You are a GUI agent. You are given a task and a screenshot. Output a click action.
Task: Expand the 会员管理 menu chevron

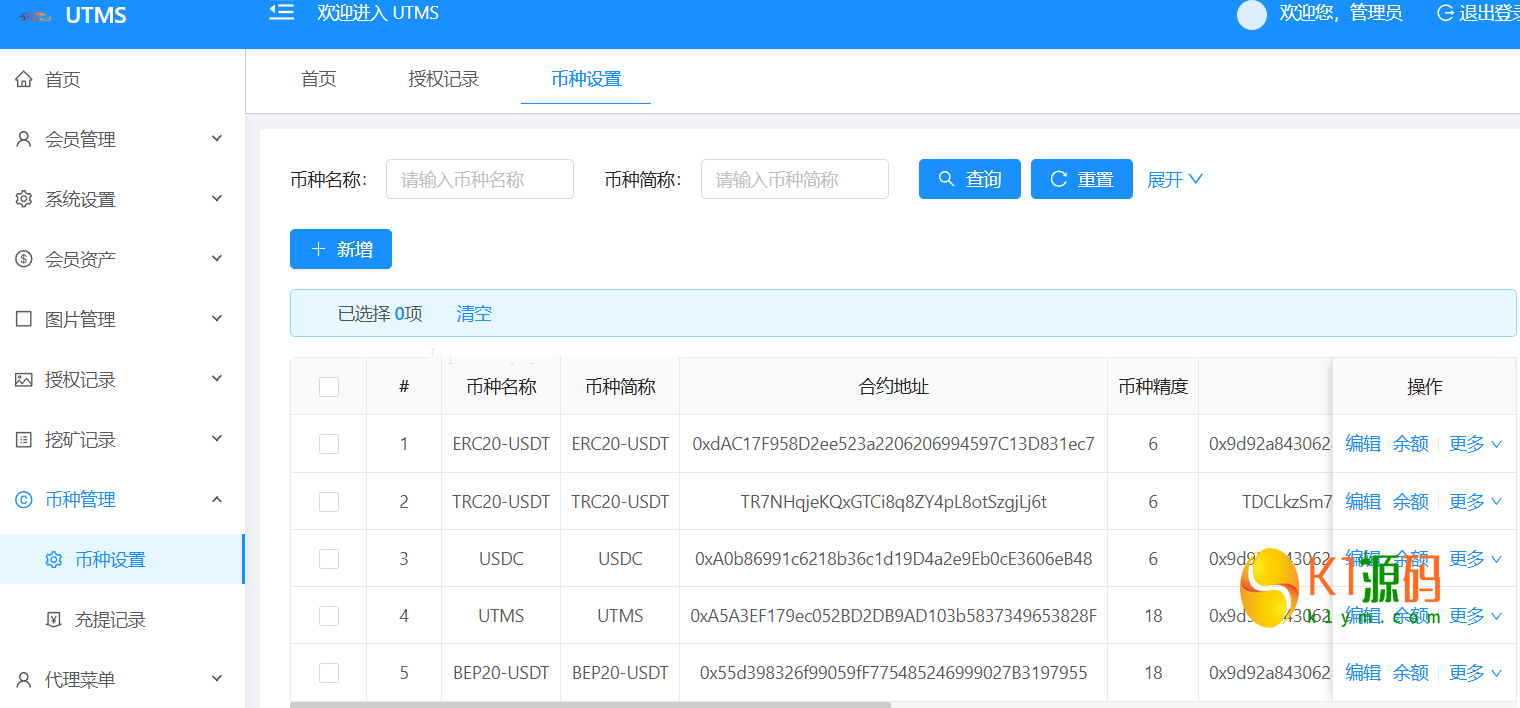[217, 139]
